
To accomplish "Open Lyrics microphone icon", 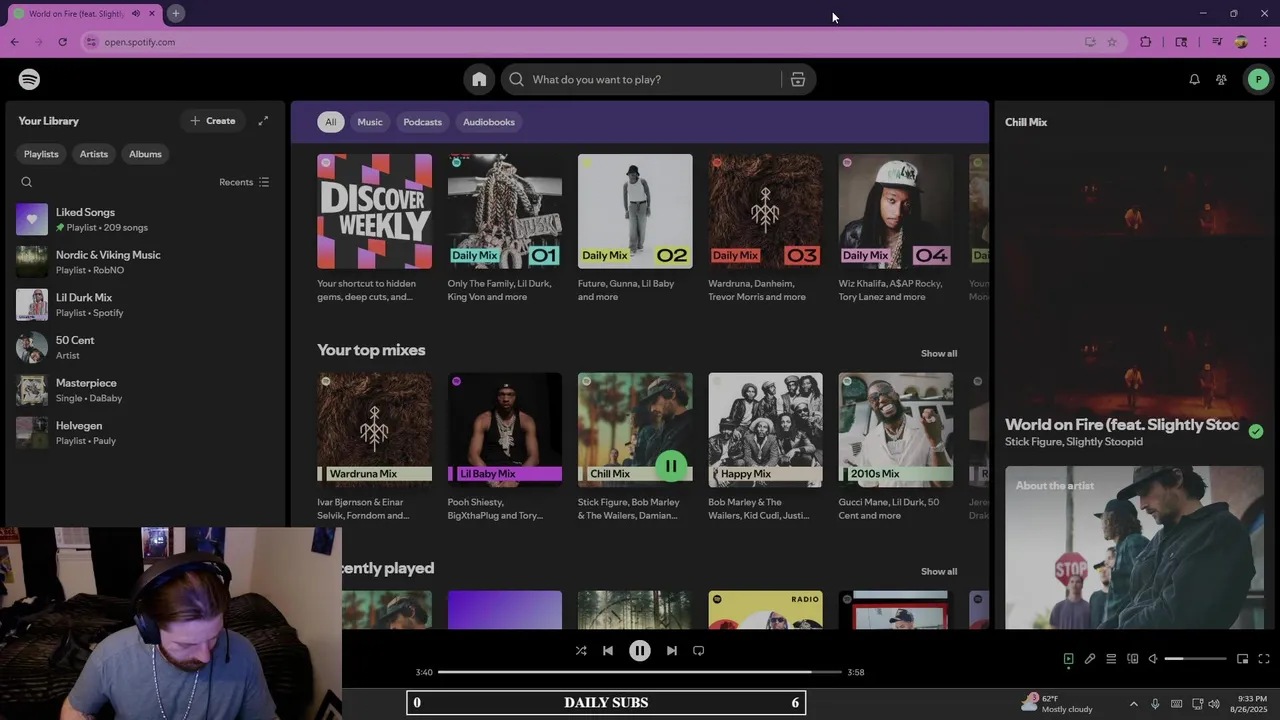I will coord(1090,659).
